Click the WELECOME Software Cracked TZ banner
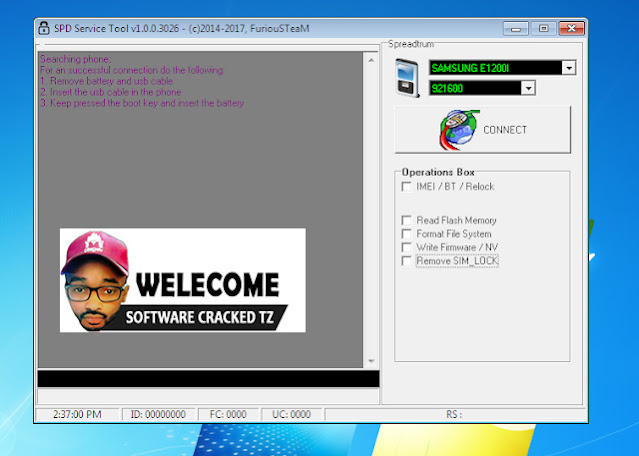639x456 pixels. 183,280
